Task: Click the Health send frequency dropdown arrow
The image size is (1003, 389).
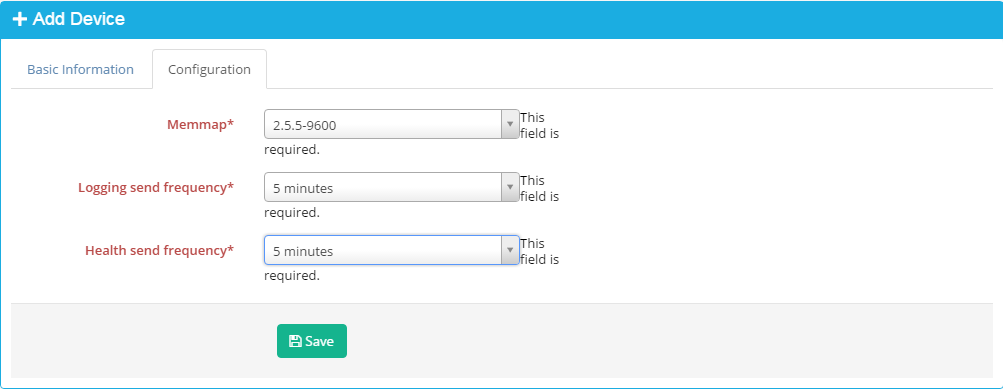Action: coord(510,250)
